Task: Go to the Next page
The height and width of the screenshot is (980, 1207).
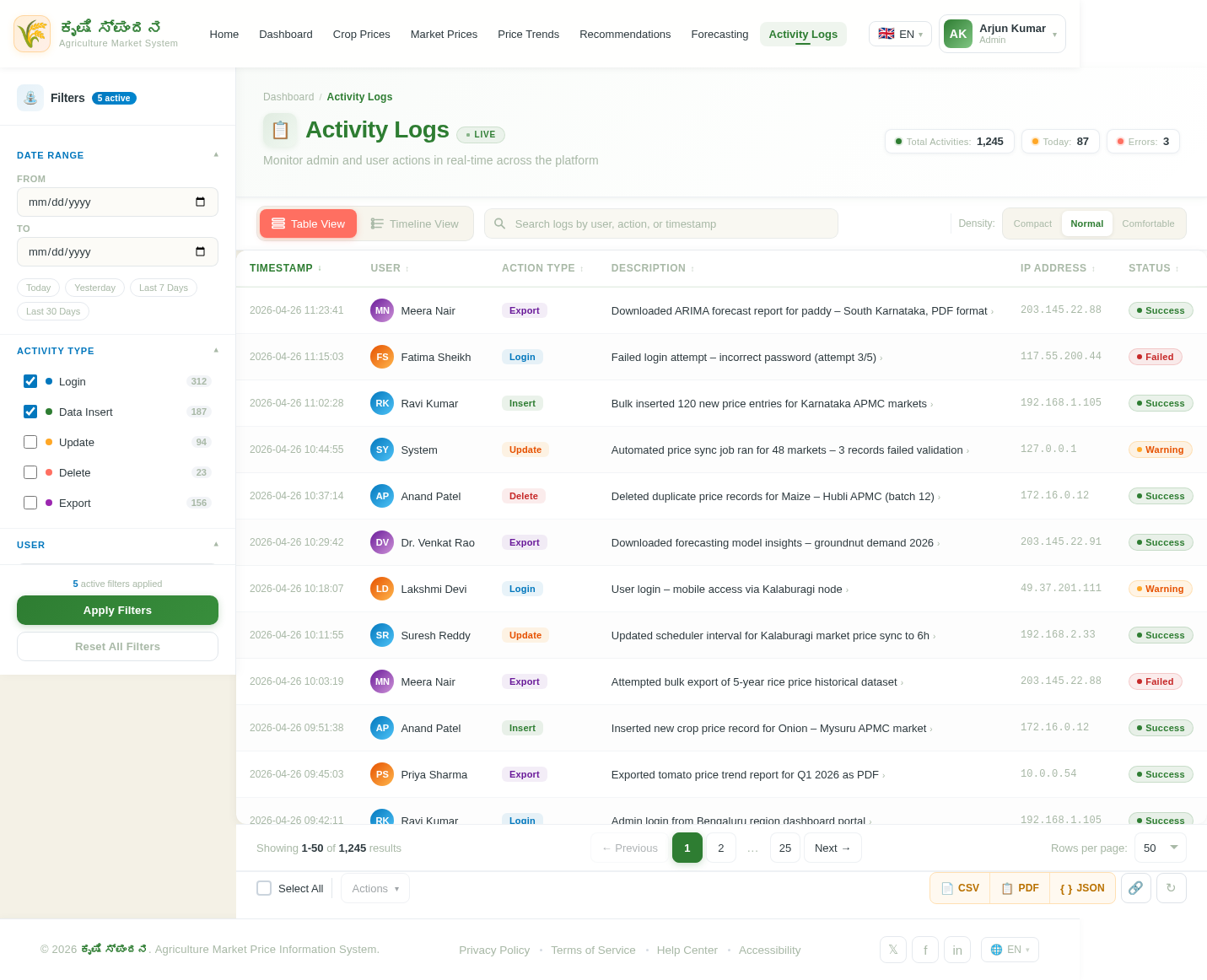Action: 833,848
